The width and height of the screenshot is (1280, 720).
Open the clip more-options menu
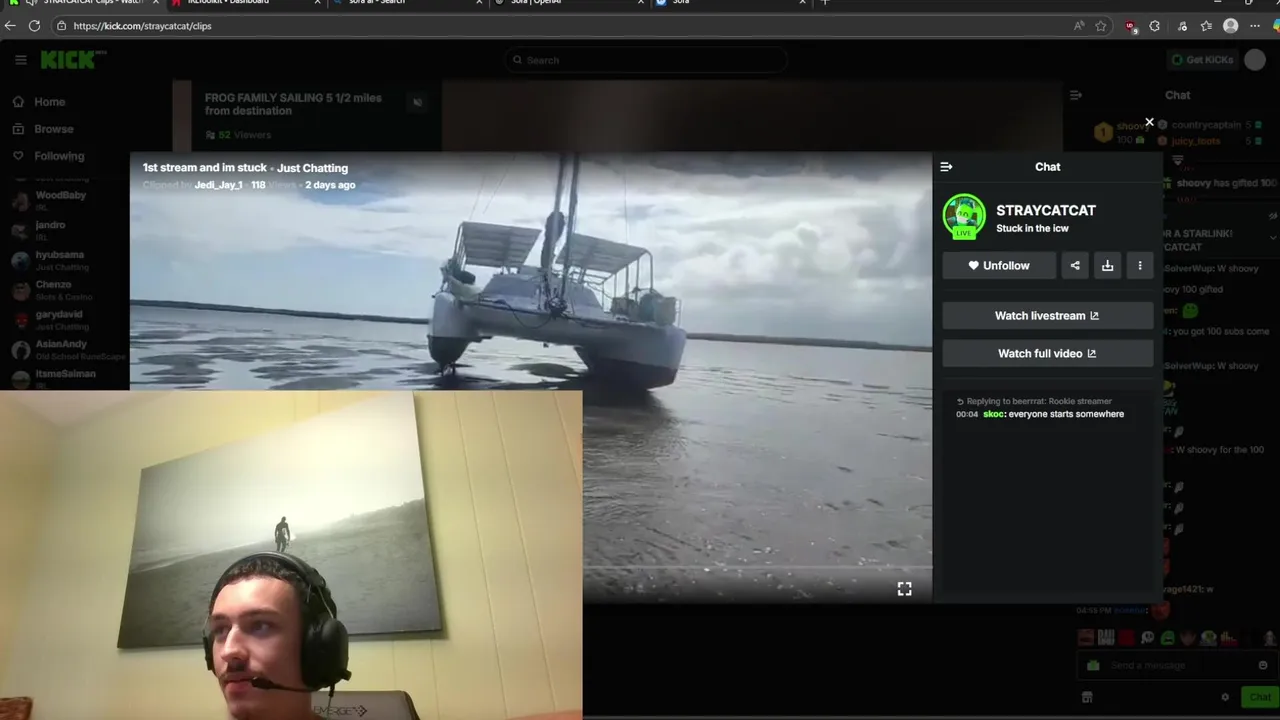click(1140, 265)
